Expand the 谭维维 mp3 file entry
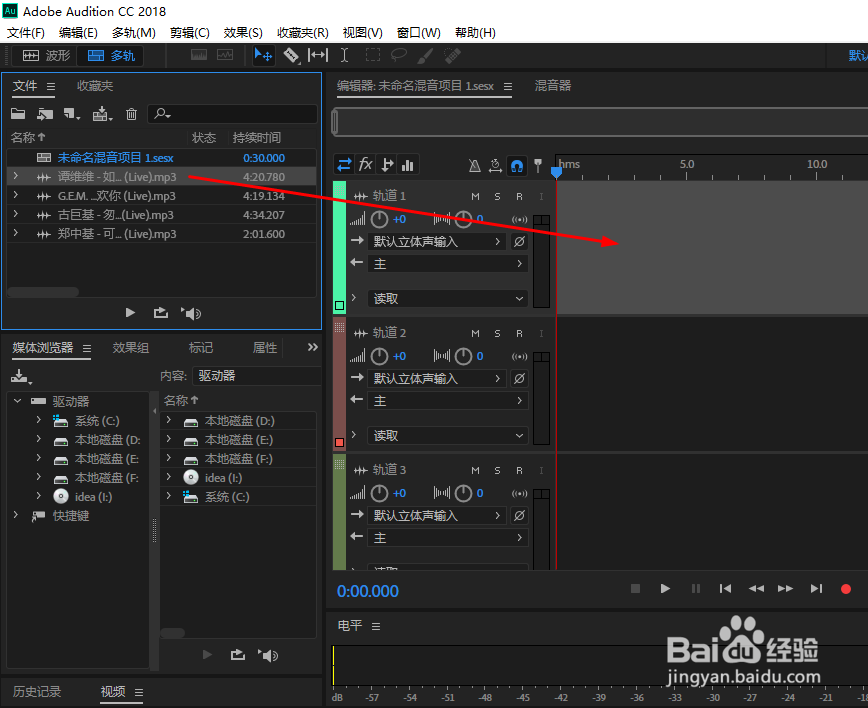The height and width of the screenshot is (708, 868). (16, 176)
